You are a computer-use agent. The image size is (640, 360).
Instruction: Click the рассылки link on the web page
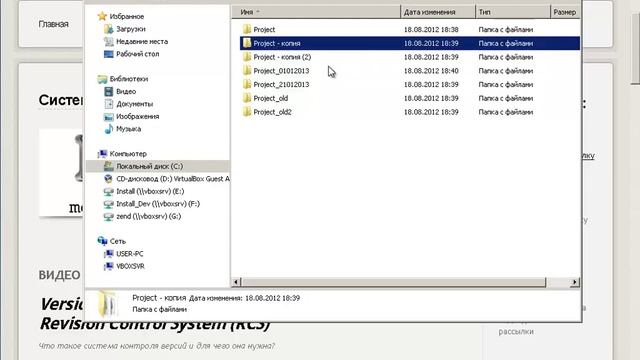[x=516, y=331]
